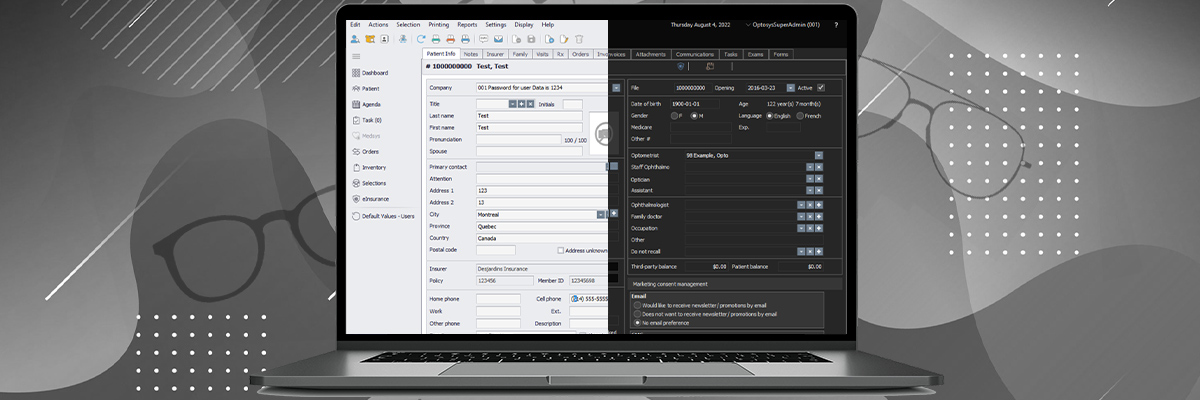Click the SMS chat bubble toolbar icon
Viewport: 1200px width, 400px height.
(x=483, y=39)
